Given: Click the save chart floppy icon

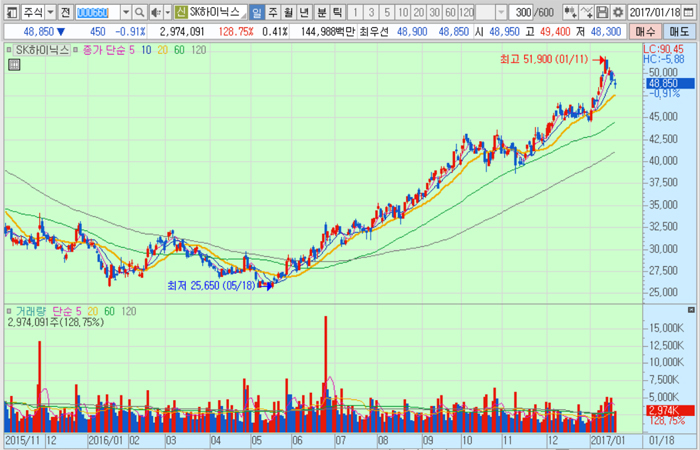Looking at the screenshot, I should point(603,12).
